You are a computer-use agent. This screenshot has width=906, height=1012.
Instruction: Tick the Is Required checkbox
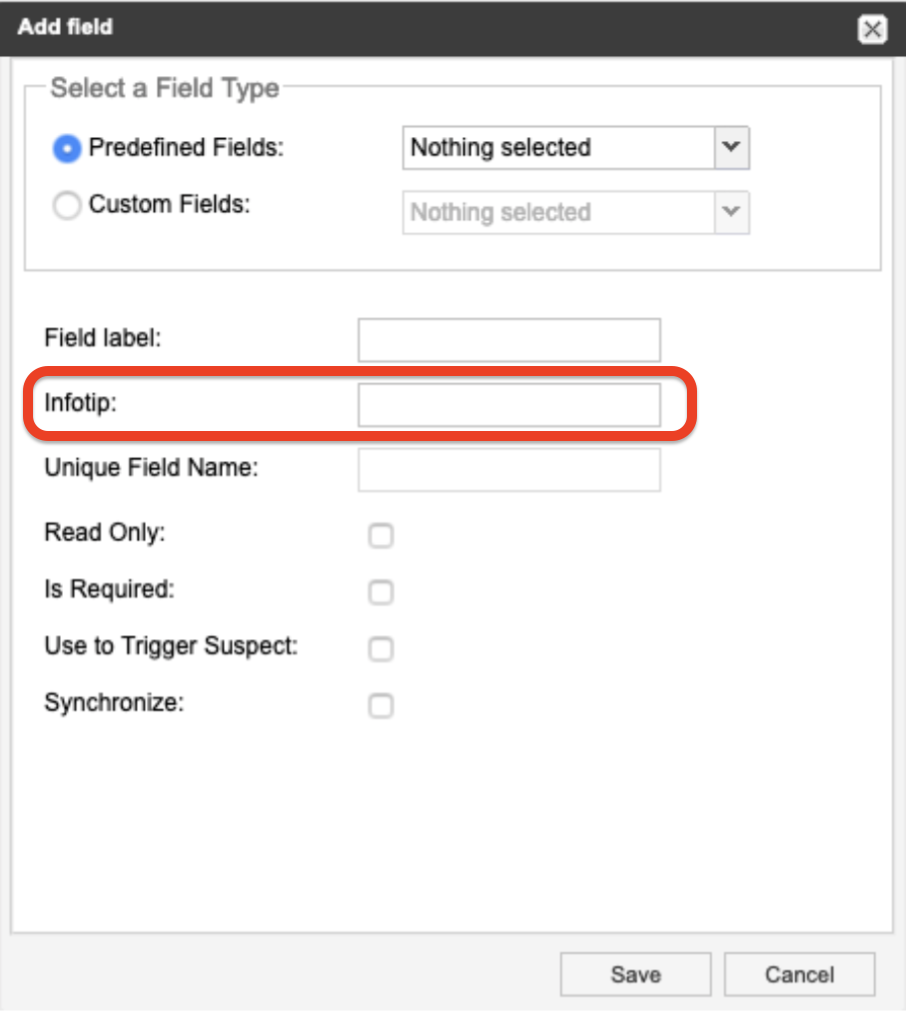[x=381, y=592]
